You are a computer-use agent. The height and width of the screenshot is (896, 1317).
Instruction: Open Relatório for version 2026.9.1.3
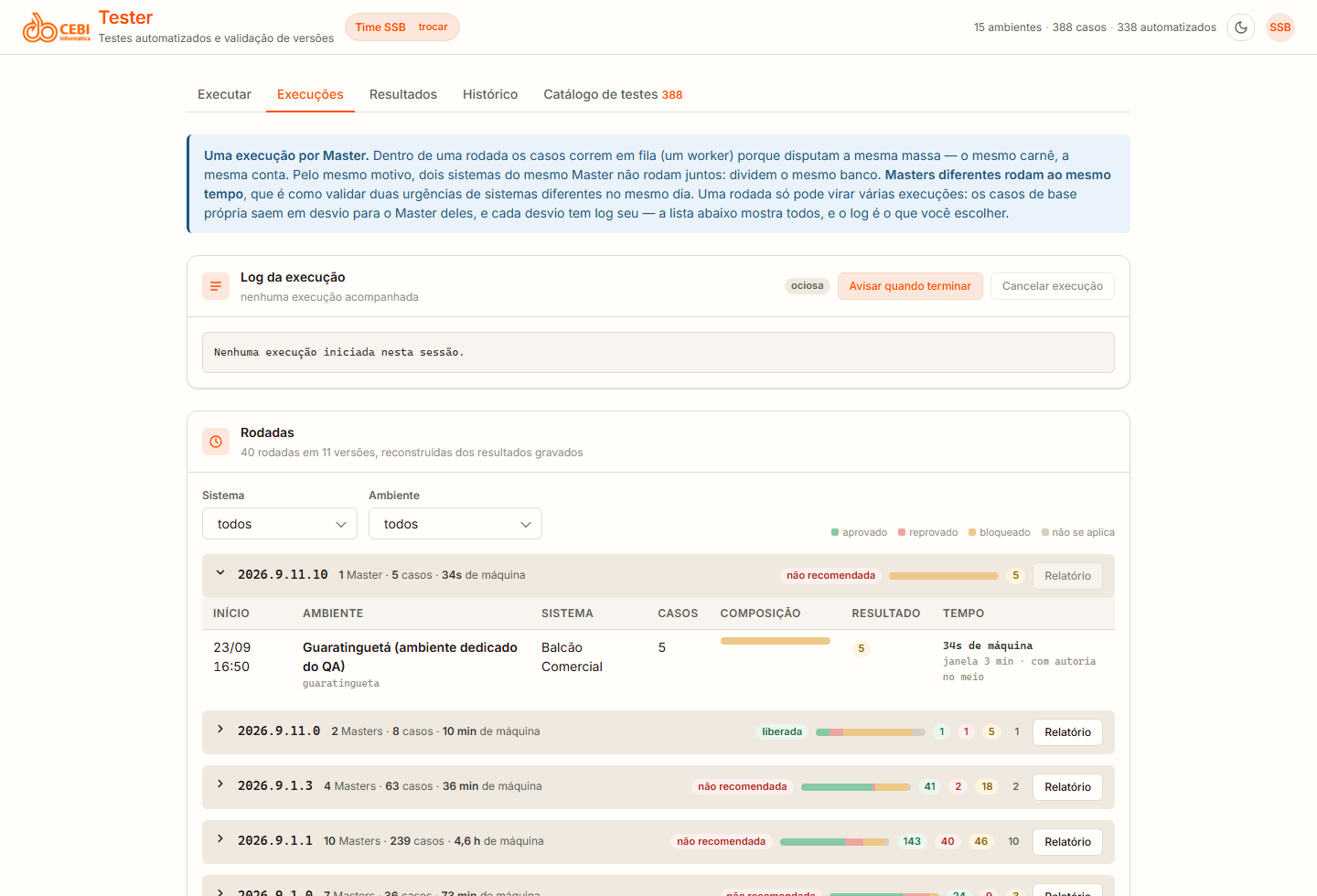(1067, 787)
